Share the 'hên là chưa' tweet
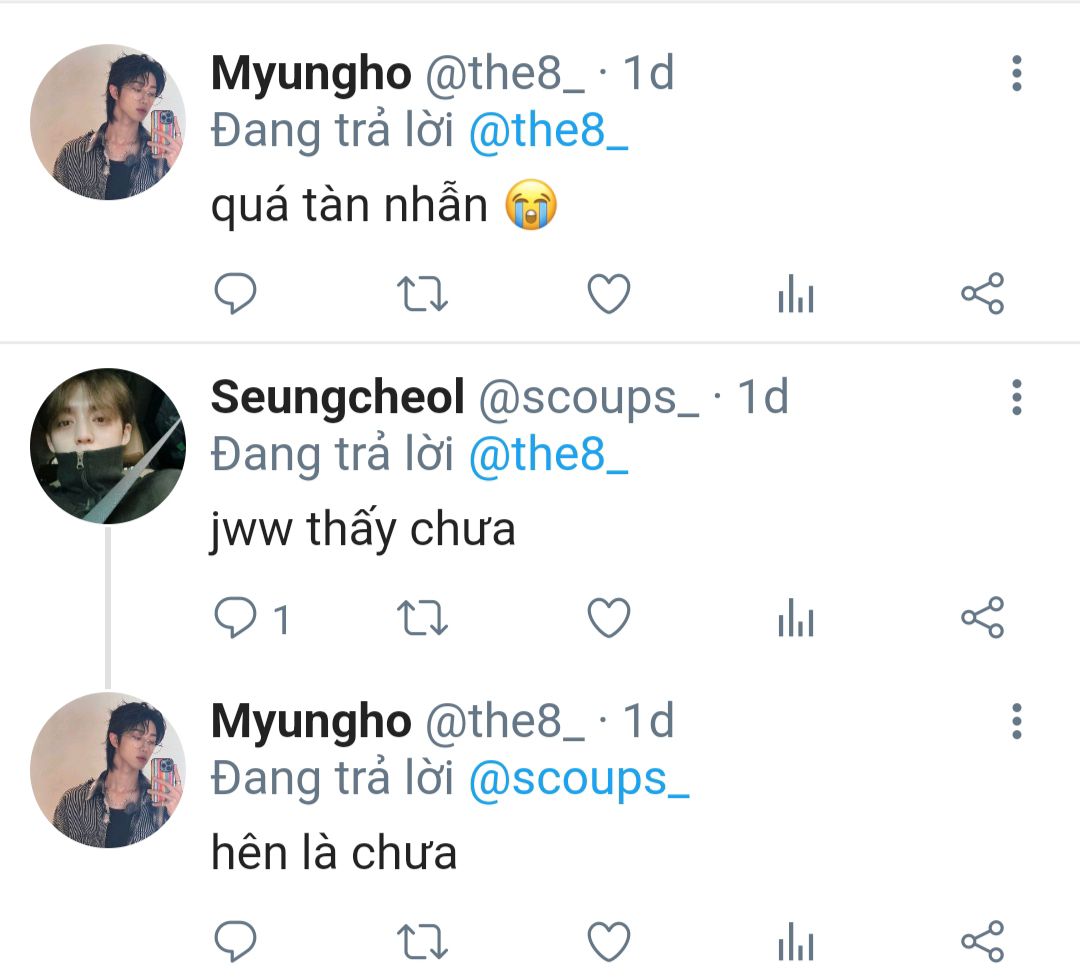 (983, 941)
